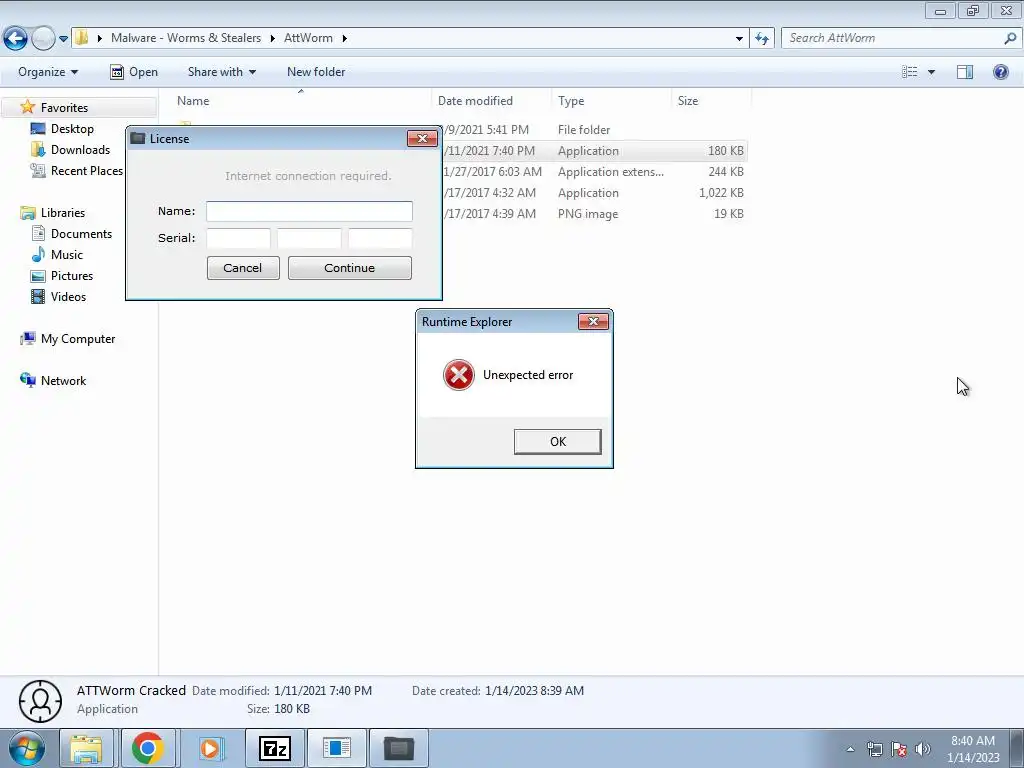Viewport: 1024px width, 768px height.
Task: Open Action Center flag icon
Action: pyautogui.click(x=899, y=749)
